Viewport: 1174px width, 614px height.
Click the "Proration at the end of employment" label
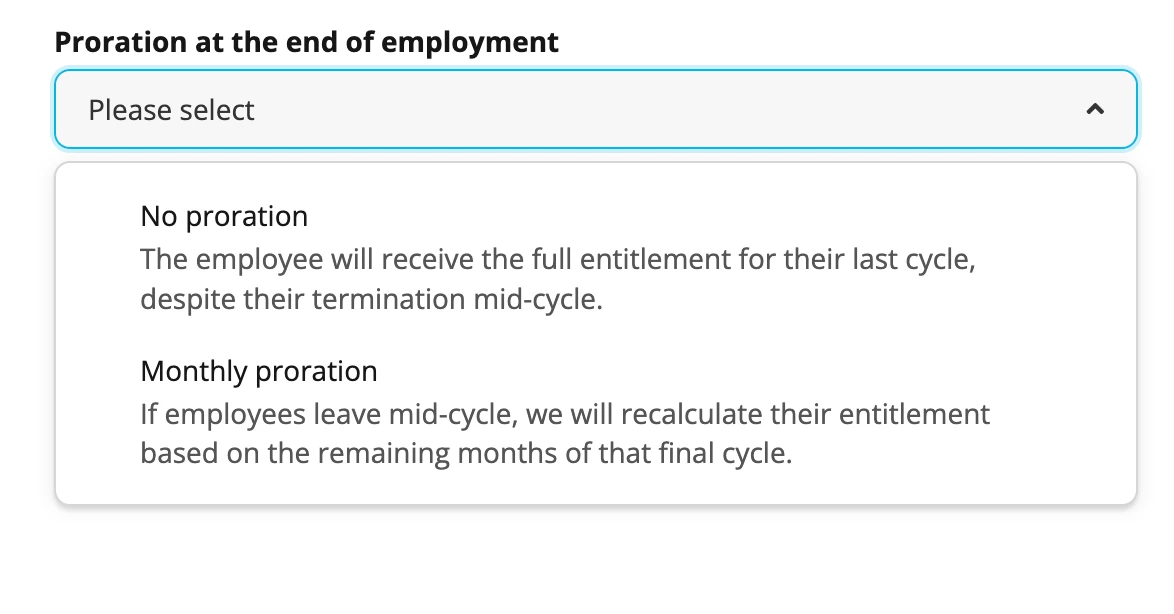306,42
